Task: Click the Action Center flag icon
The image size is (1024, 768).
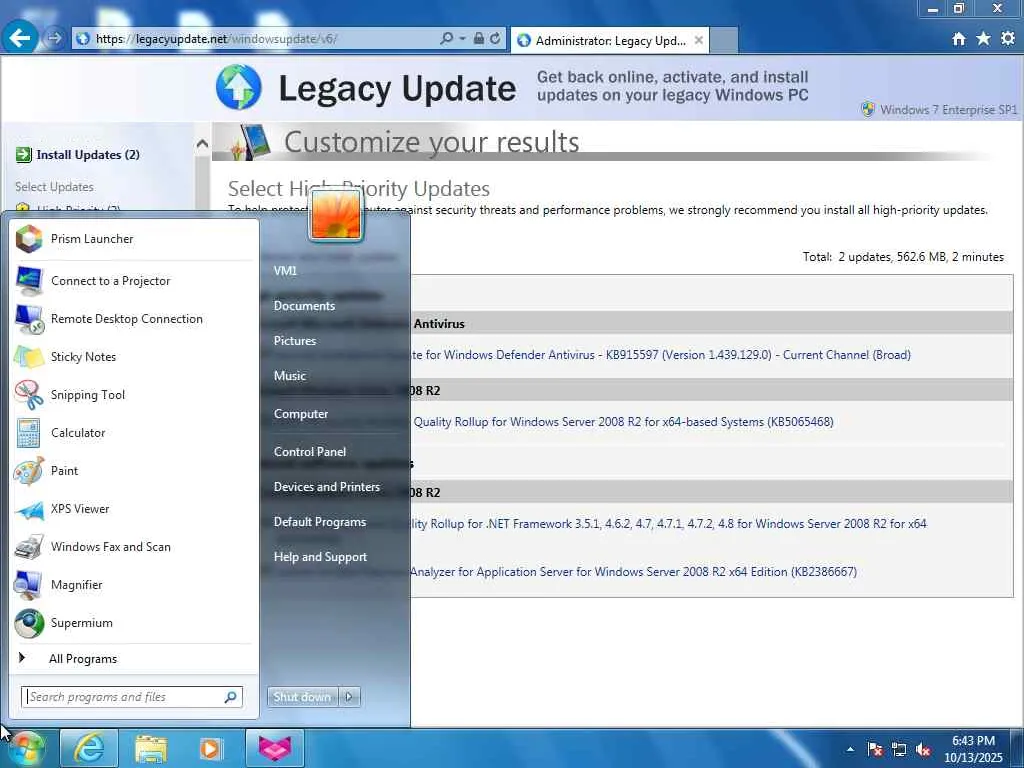Action: (x=875, y=749)
